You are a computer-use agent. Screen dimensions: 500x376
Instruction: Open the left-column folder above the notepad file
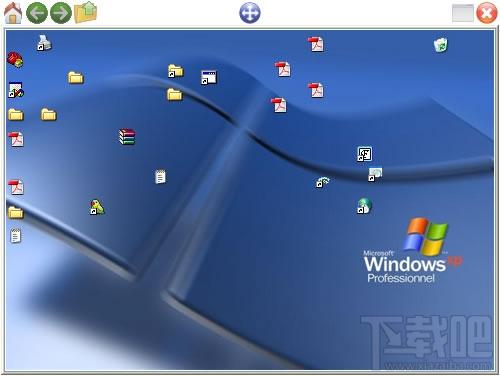16,212
